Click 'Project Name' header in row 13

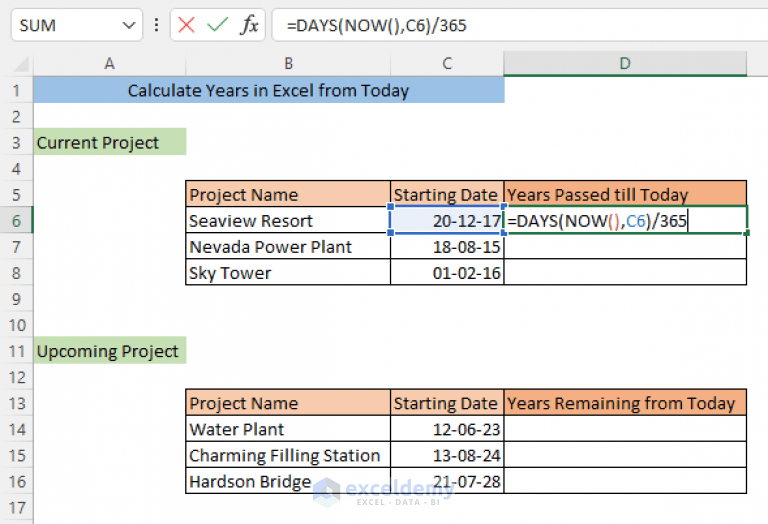tap(288, 403)
